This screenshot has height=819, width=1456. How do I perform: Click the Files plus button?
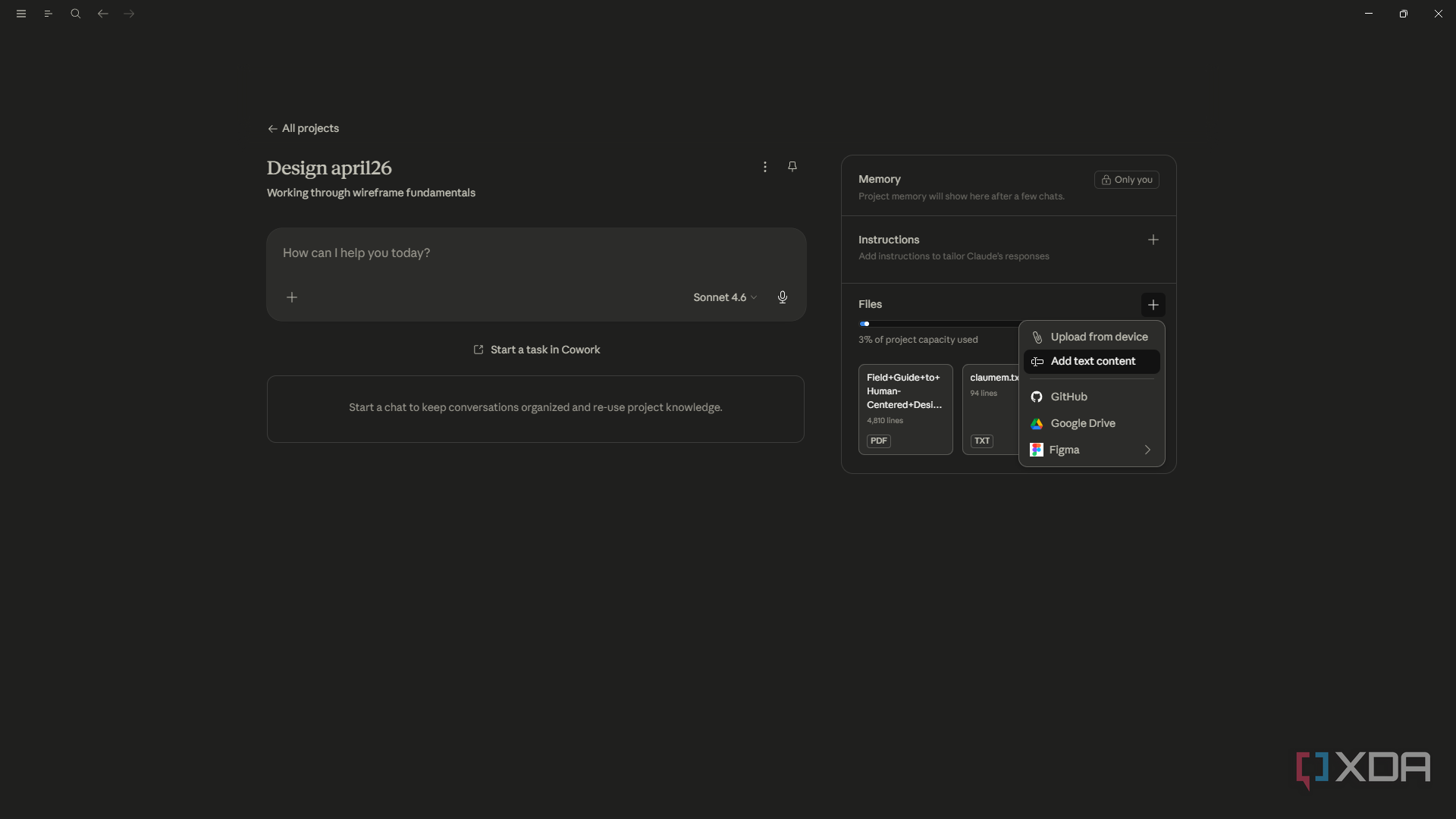pos(1153,305)
